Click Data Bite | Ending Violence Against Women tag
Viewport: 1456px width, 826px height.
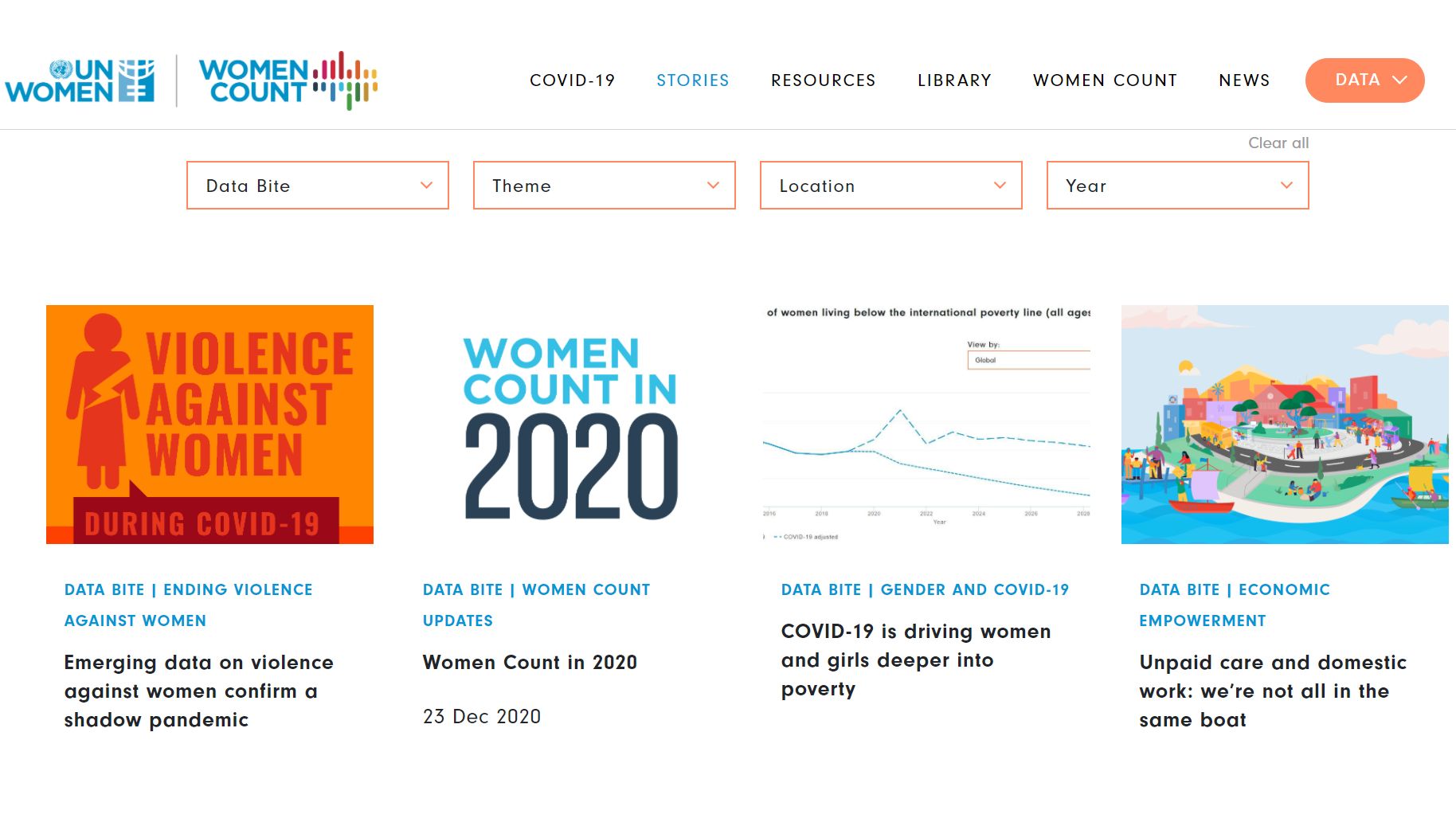(x=189, y=605)
